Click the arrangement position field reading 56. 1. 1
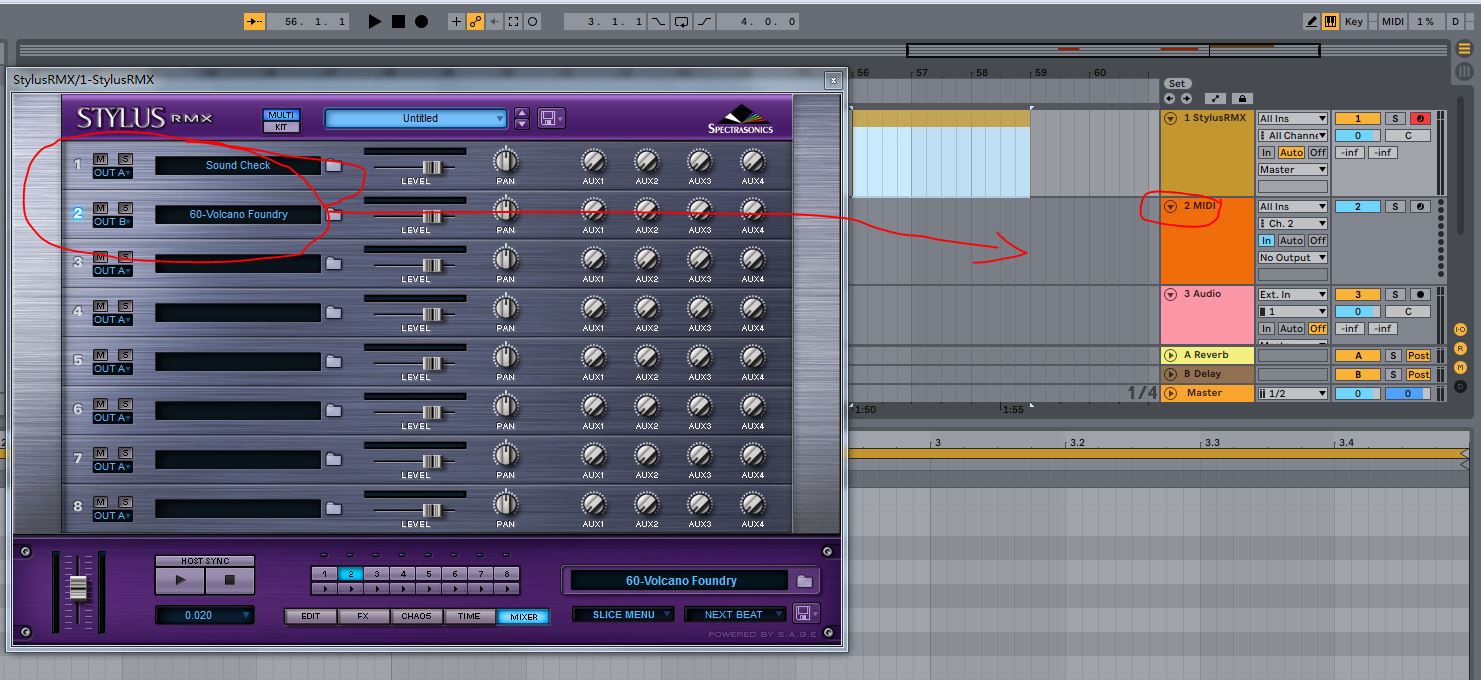 pos(309,21)
